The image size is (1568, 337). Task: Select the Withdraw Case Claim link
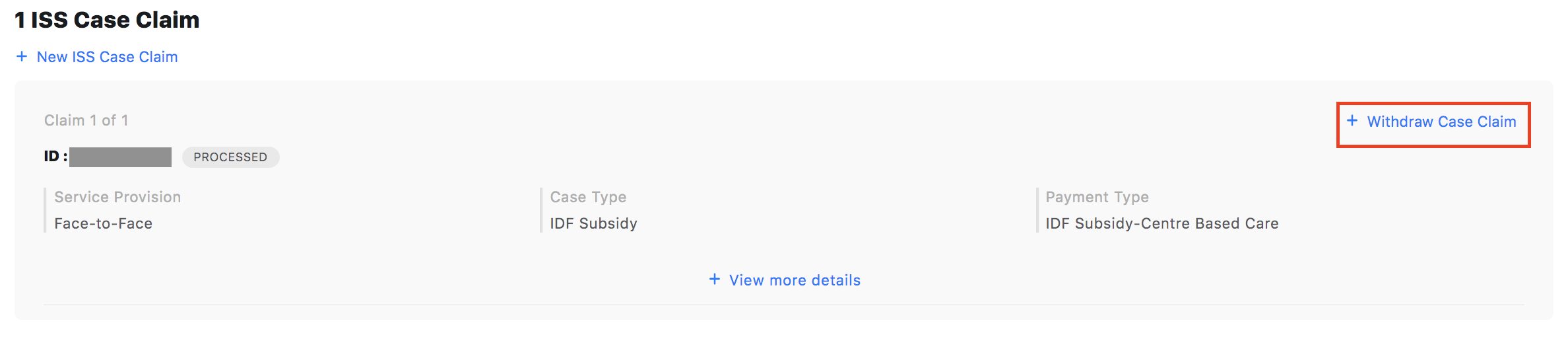(x=1441, y=122)
